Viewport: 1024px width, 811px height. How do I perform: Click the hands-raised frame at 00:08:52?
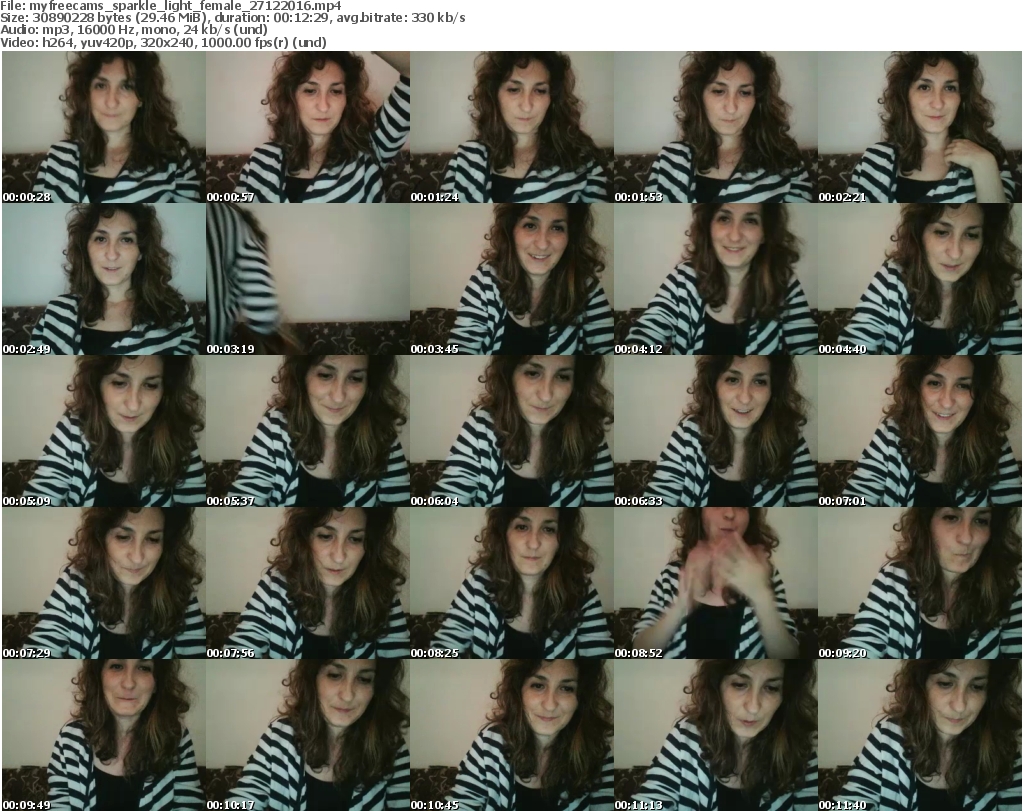point(715,583)
